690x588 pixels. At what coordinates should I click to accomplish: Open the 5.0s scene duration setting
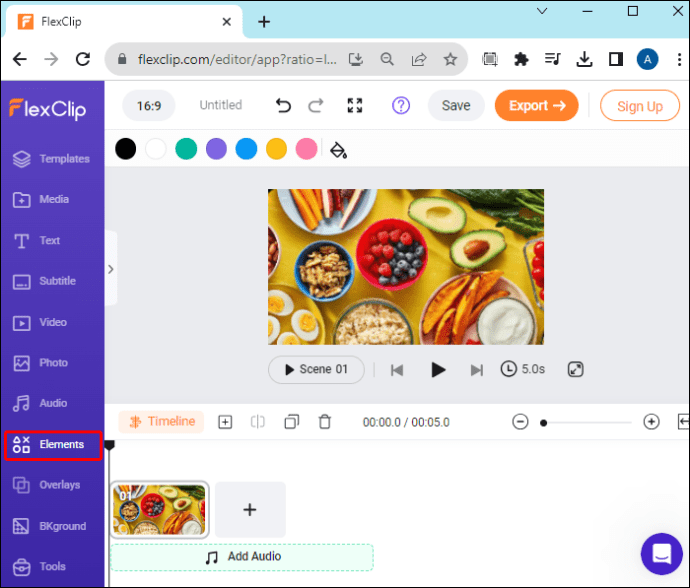[x=523, y=369]
